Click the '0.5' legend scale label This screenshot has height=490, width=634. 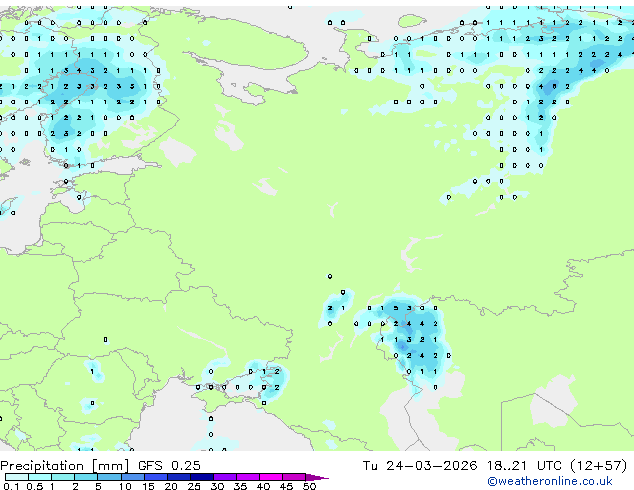[x=35, y=486]
